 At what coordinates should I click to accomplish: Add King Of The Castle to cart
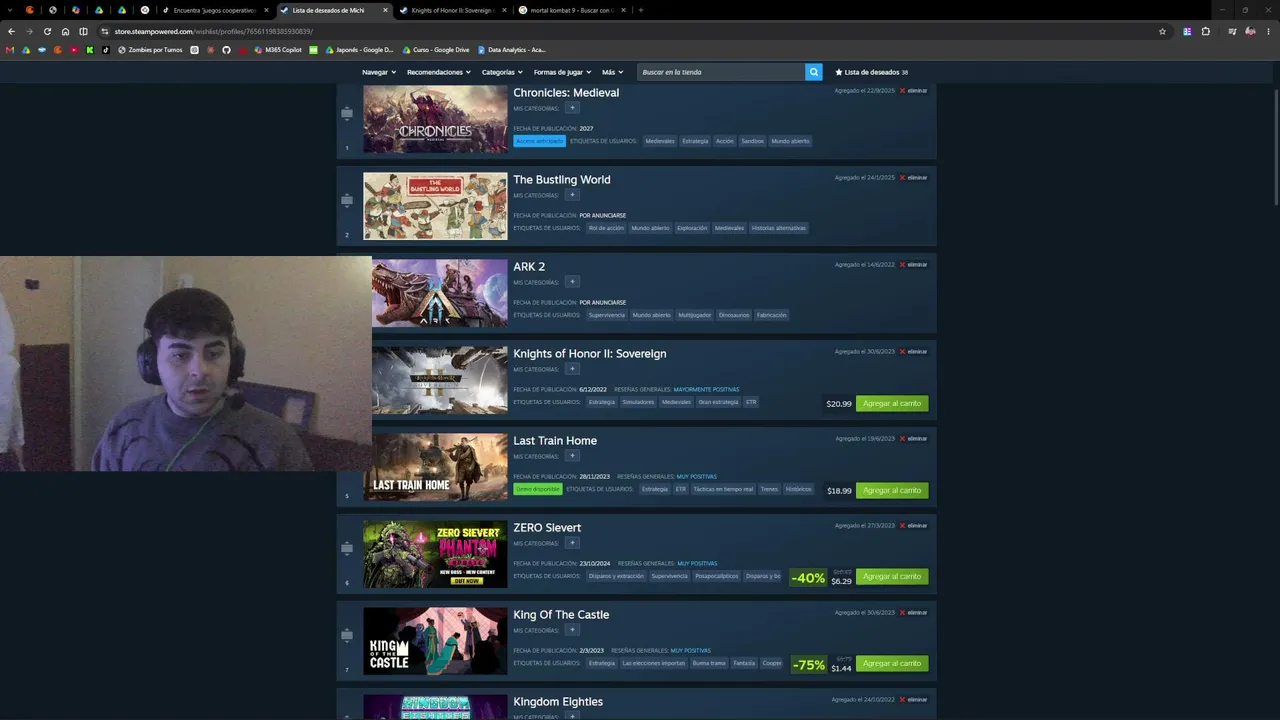(892, 664)
